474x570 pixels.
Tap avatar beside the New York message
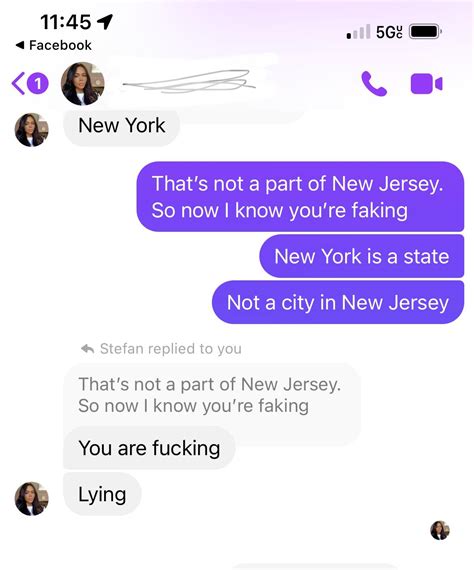coord(32,129)
